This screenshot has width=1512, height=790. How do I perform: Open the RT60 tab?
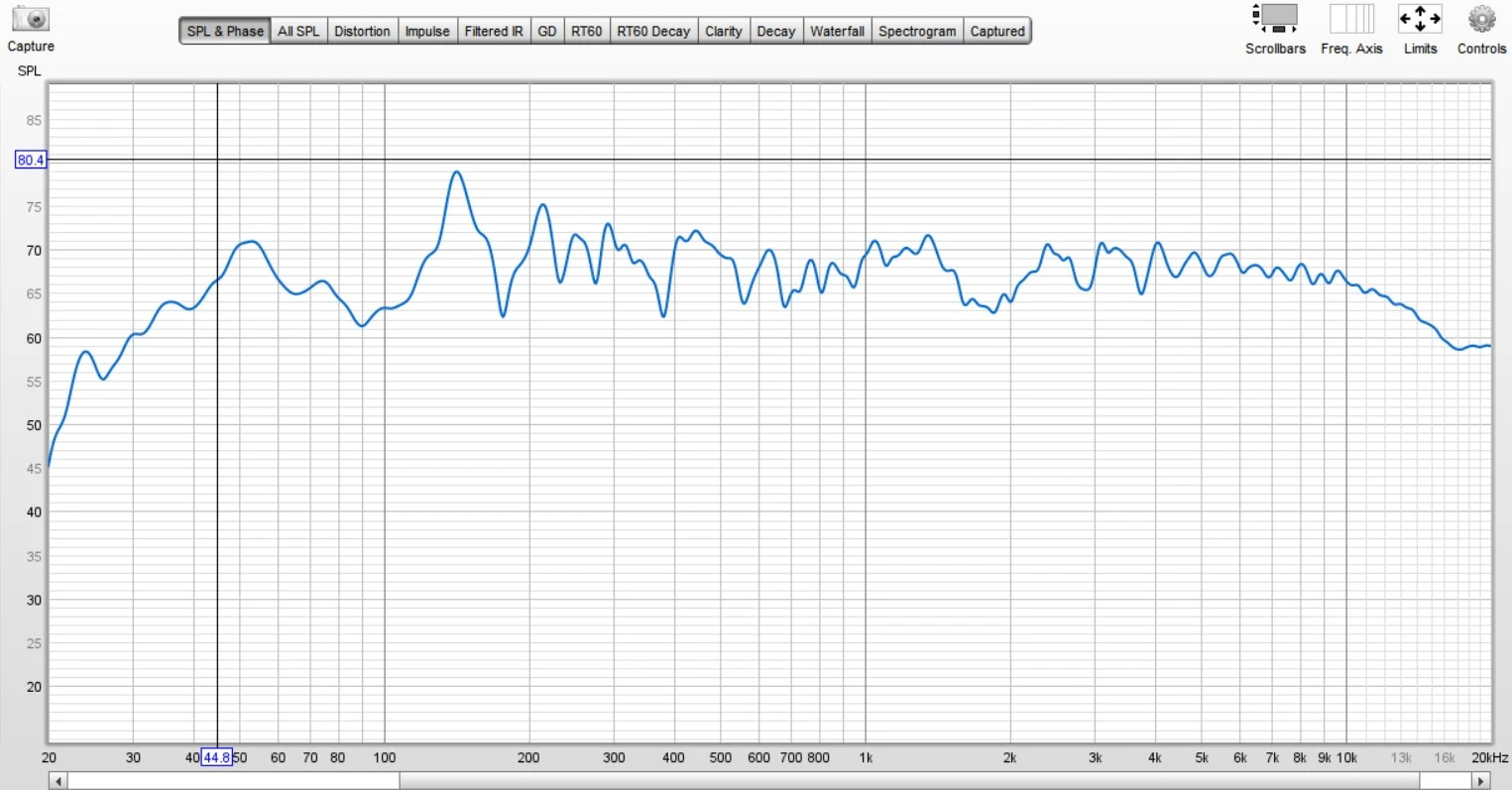586,31
